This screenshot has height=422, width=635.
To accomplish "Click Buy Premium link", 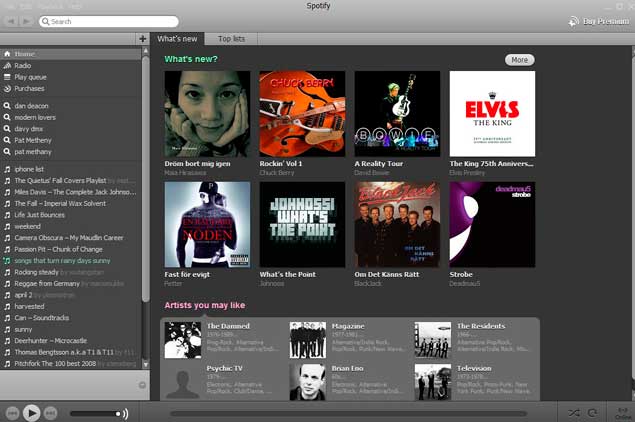I will 600,21.
